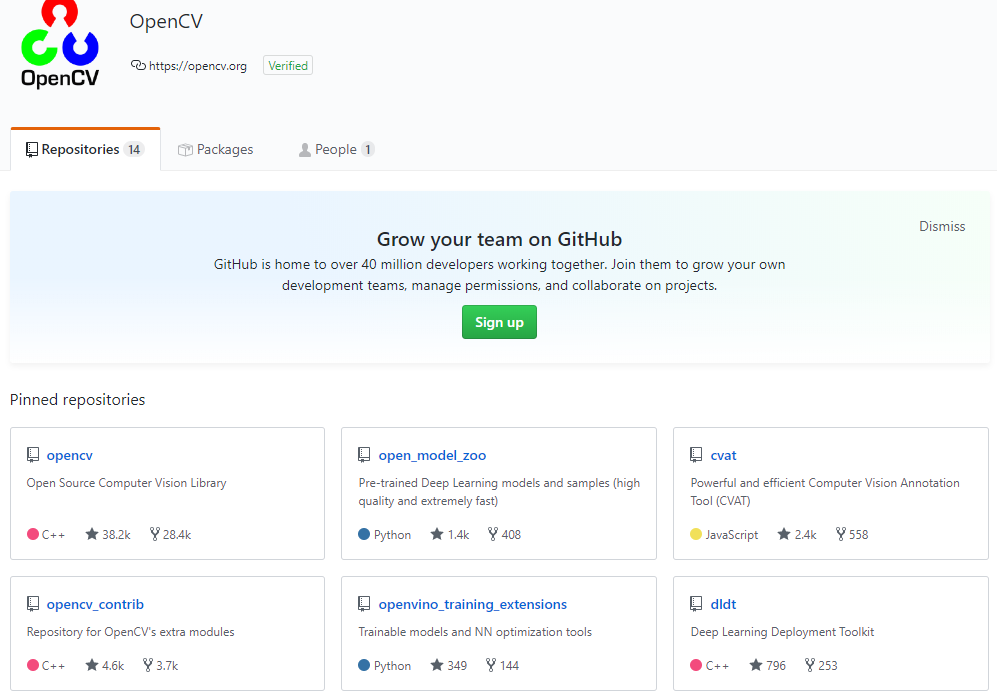Screen dimensions: 997x695
Task: Click the star icon showing 349 on openvino_training_extensions
Action: (437, 665)
